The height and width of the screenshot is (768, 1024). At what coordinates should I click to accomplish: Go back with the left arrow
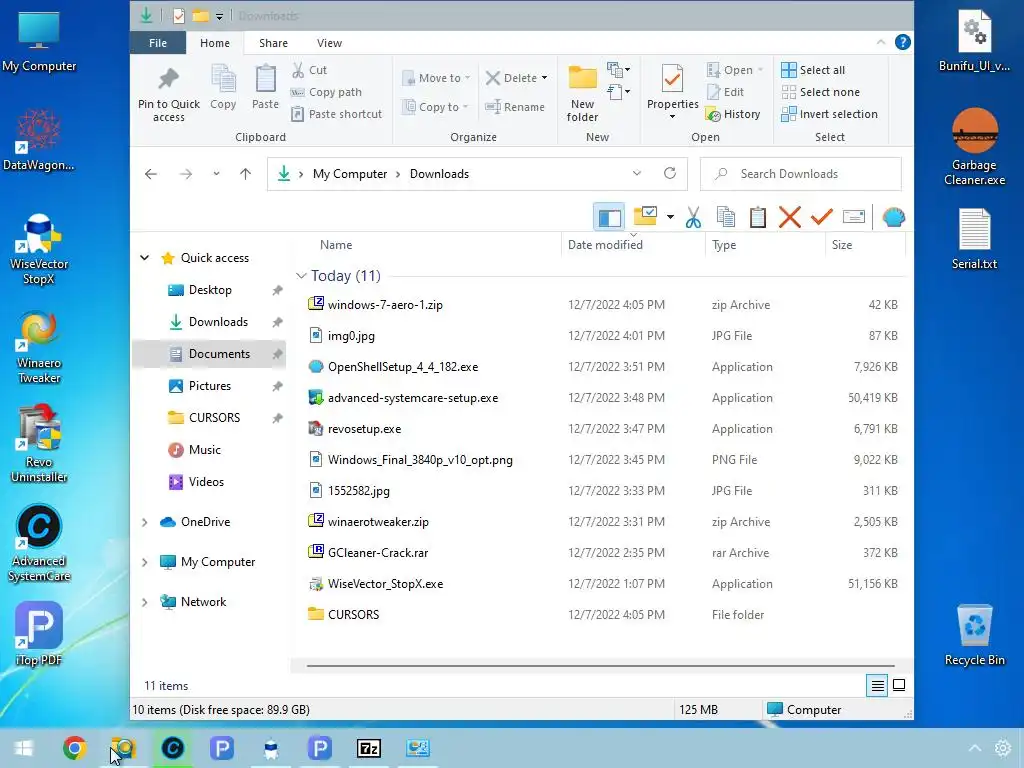point(151,174)
